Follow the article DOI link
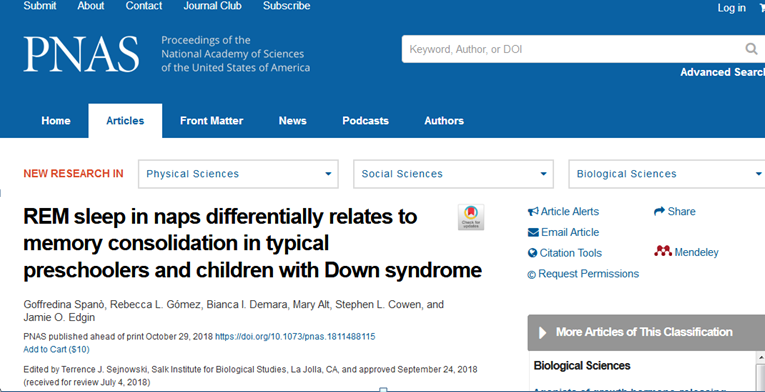The height and width of the screenshot is (392, 765). (x=295, y=337)
